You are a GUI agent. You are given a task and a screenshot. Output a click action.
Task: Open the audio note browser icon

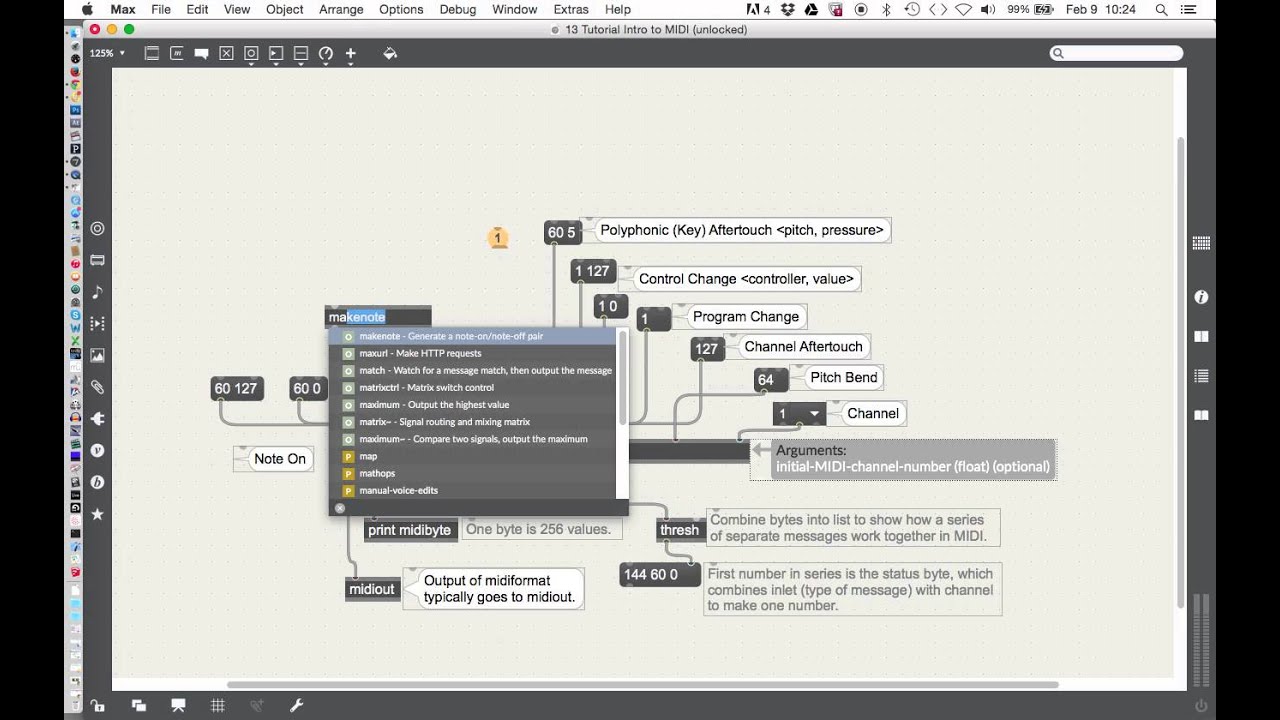pyautogui.click(x=97, y=292)
